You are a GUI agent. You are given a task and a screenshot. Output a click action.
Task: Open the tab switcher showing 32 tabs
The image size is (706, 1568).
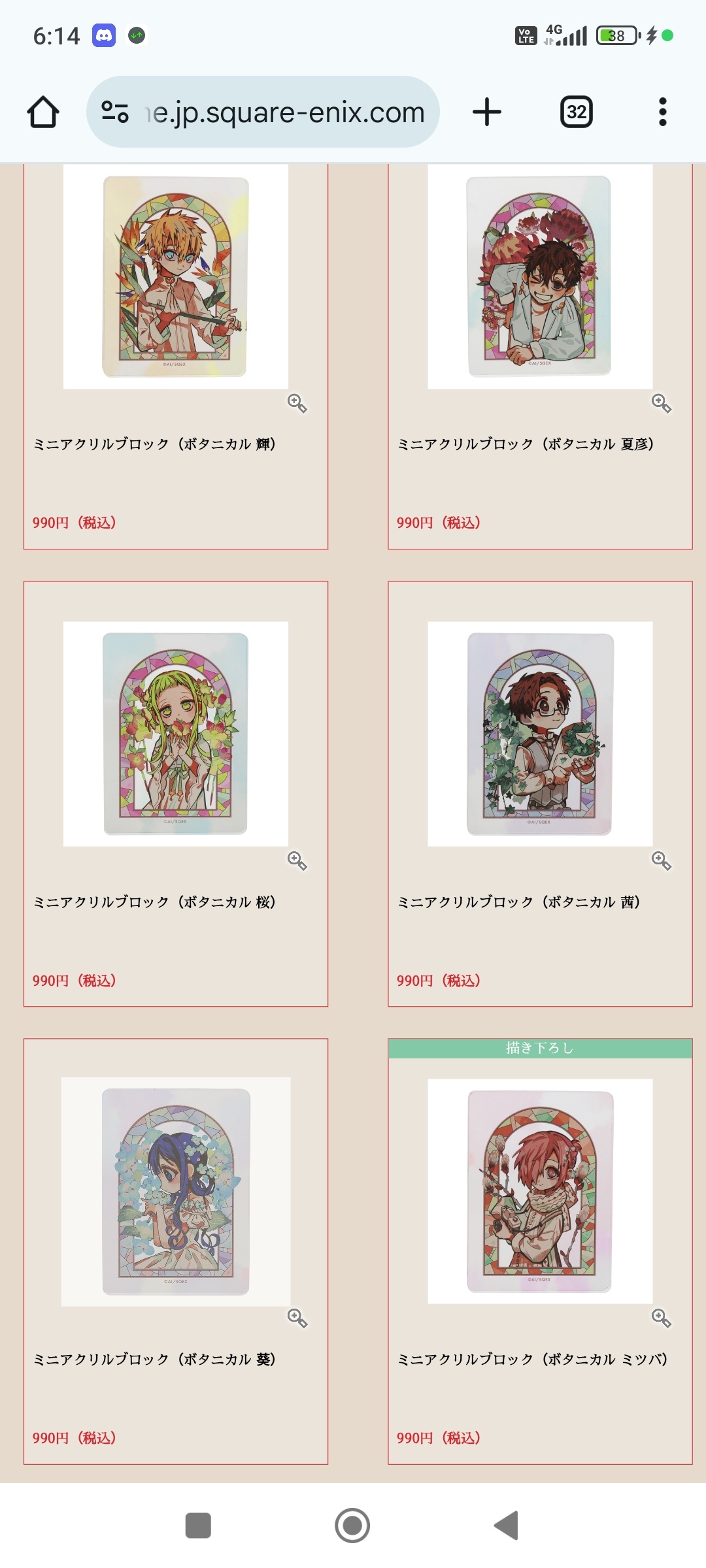pyautogui.click(x=577, y=112)
